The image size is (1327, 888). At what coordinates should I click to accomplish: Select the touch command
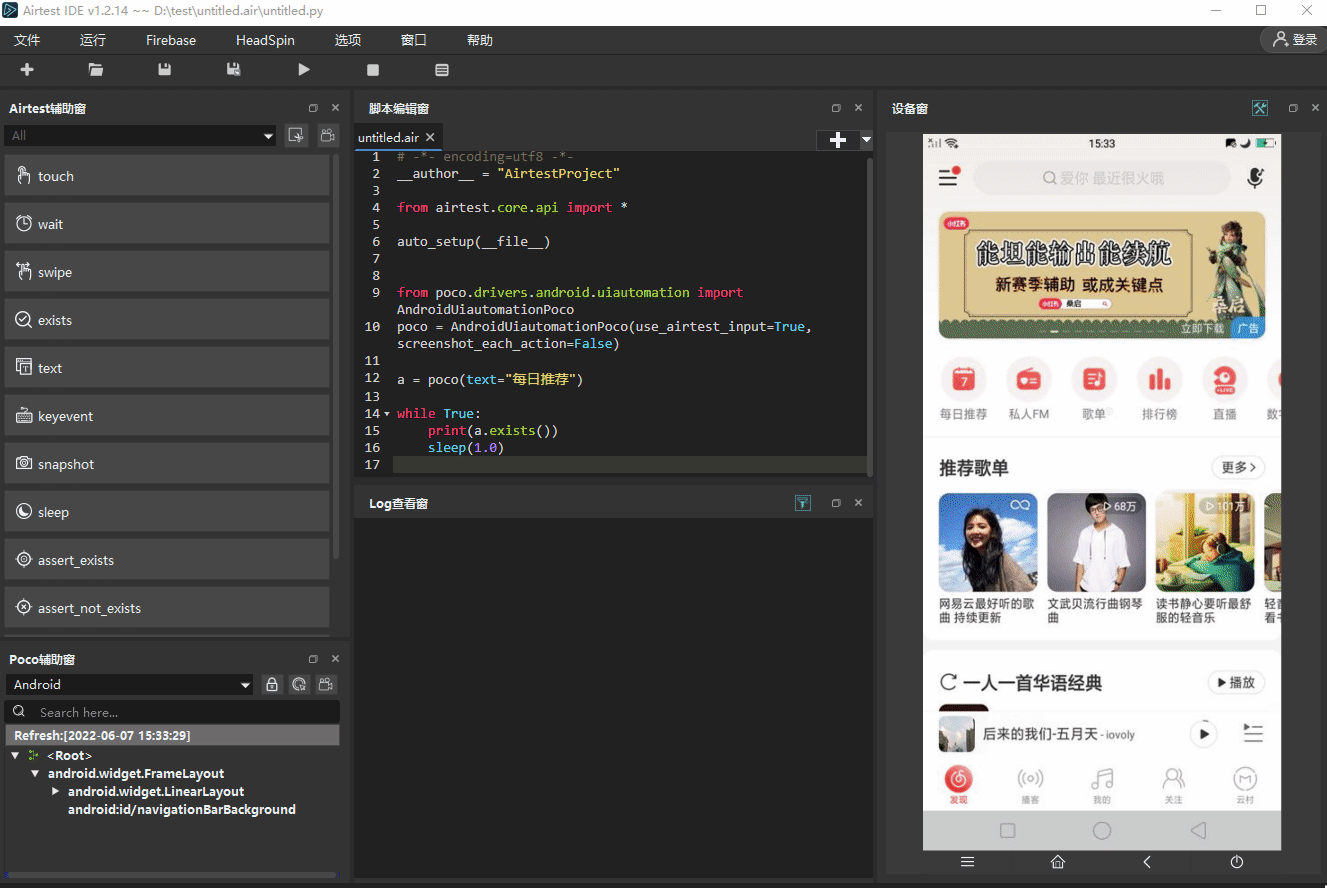[x=167, y=176]
